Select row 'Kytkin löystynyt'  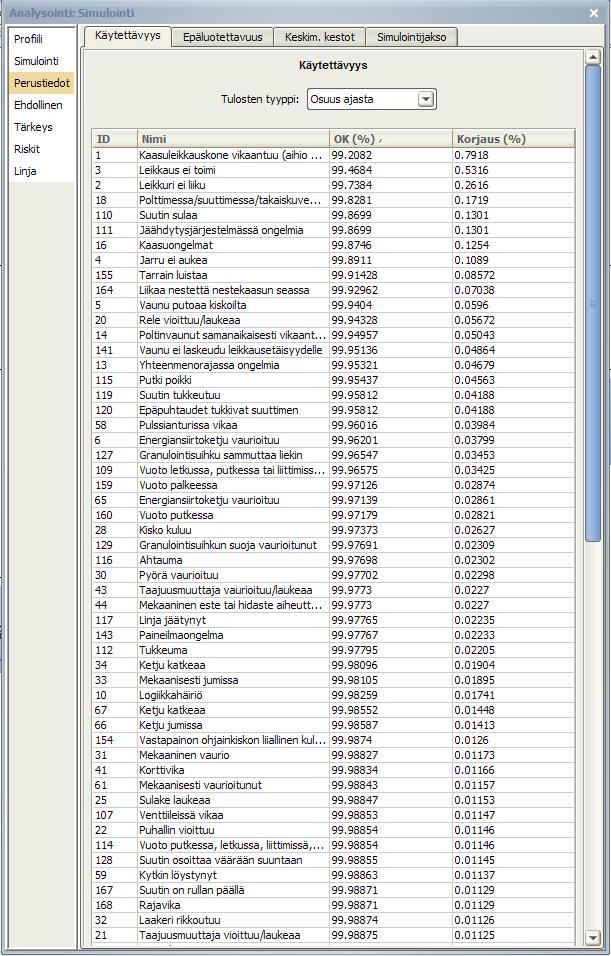point(334,875)
